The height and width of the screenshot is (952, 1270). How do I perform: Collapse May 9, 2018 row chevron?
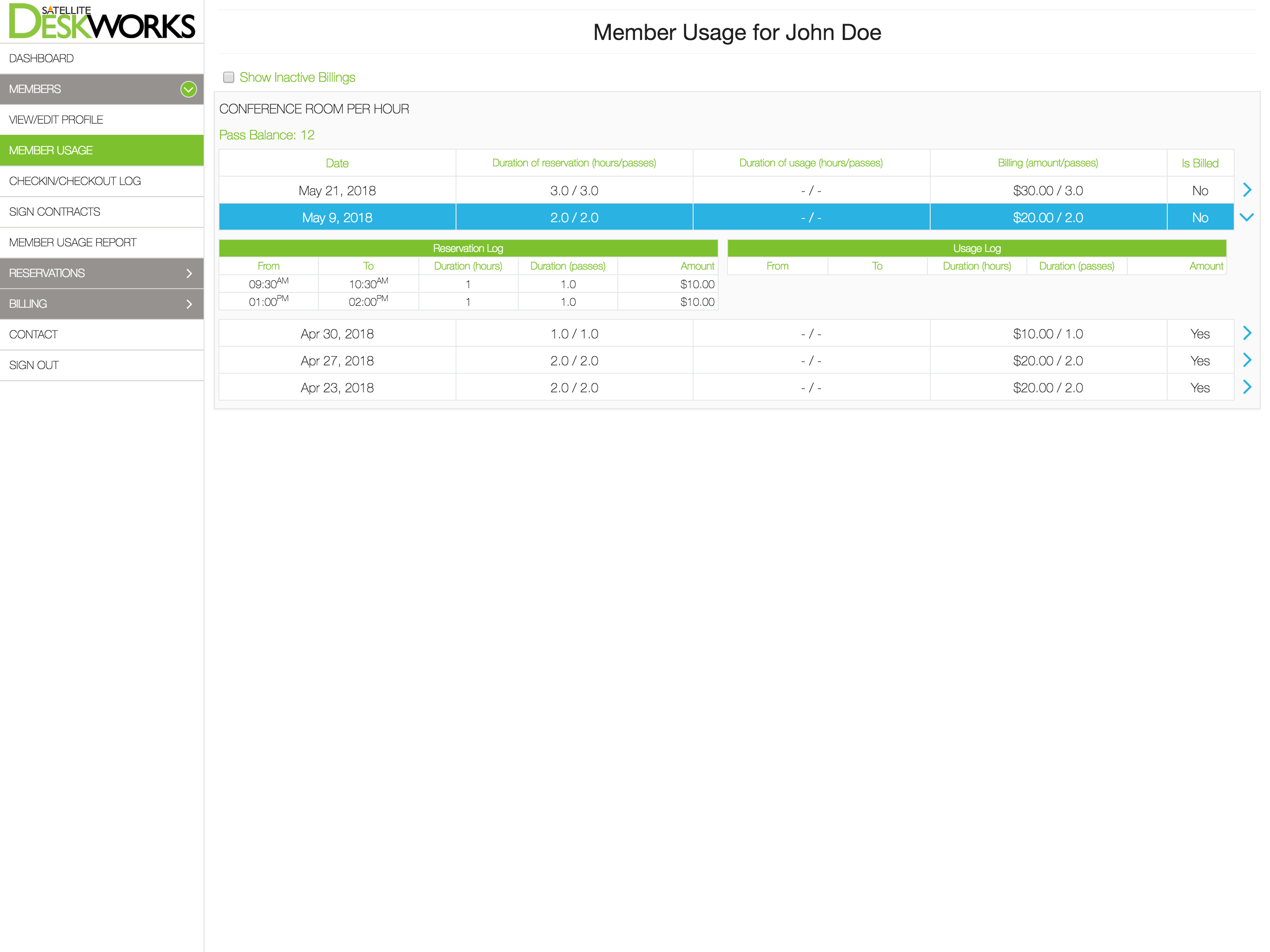(1246, 217)
